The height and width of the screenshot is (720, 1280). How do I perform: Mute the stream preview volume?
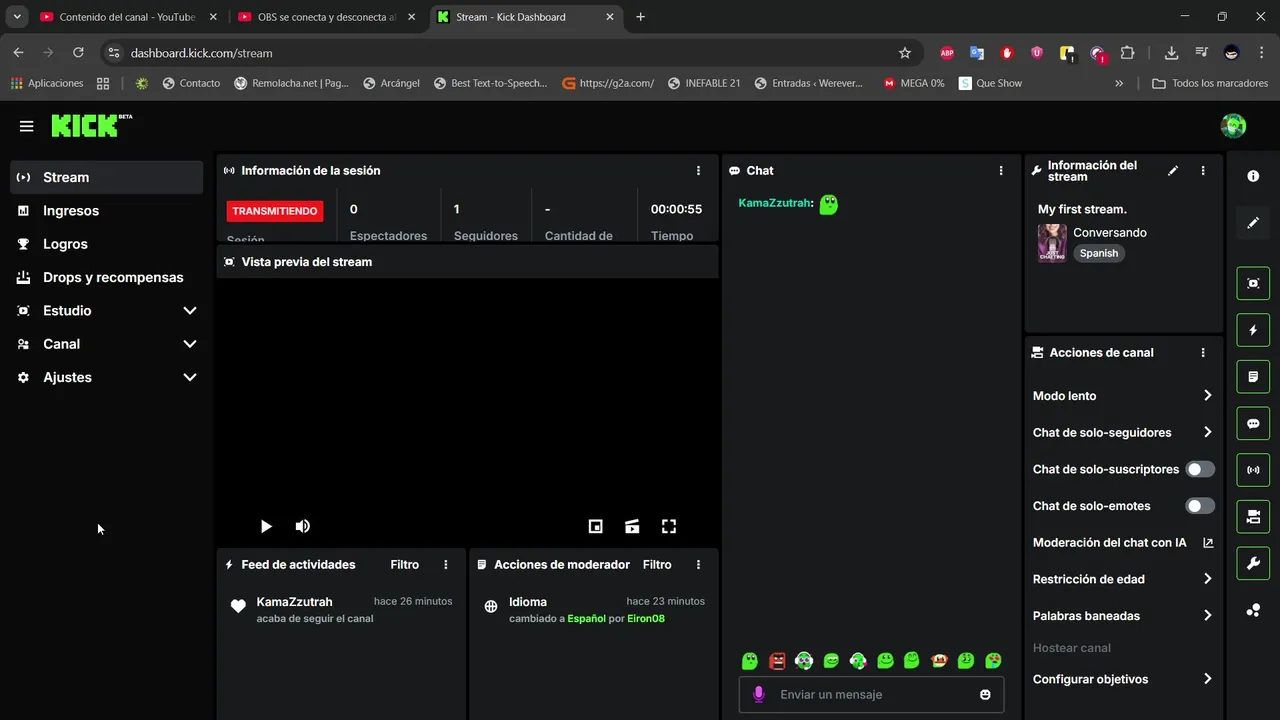coord(303,526)
